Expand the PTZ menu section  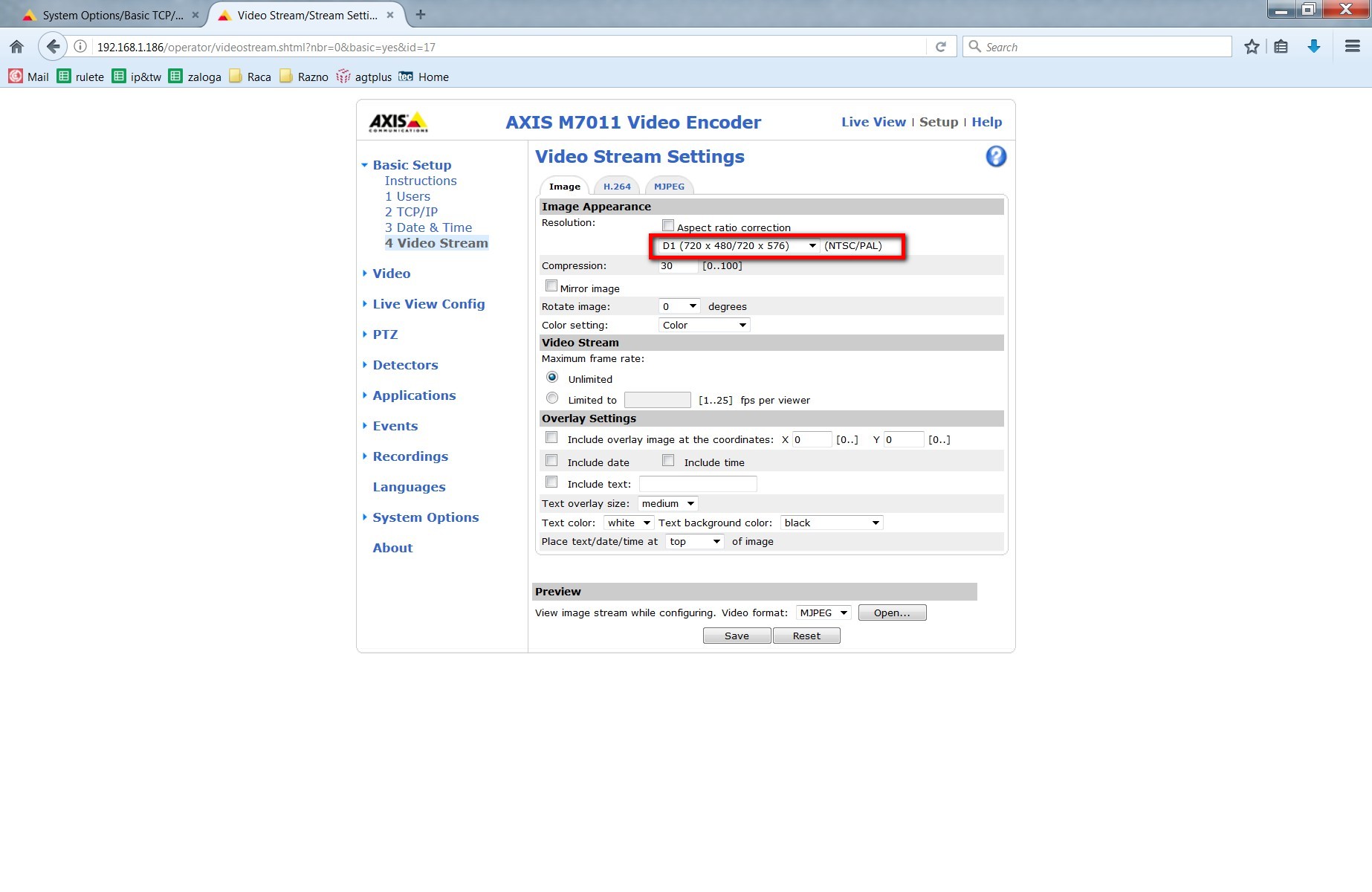coord(385,334)
